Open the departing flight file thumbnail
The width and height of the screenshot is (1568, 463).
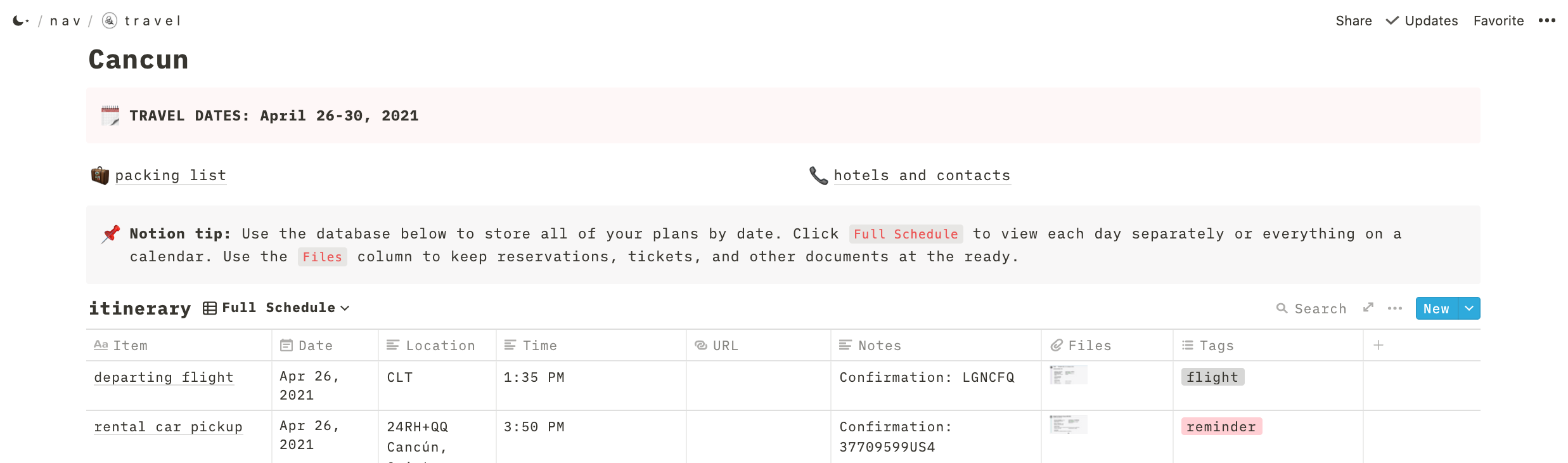point(1068,375)
